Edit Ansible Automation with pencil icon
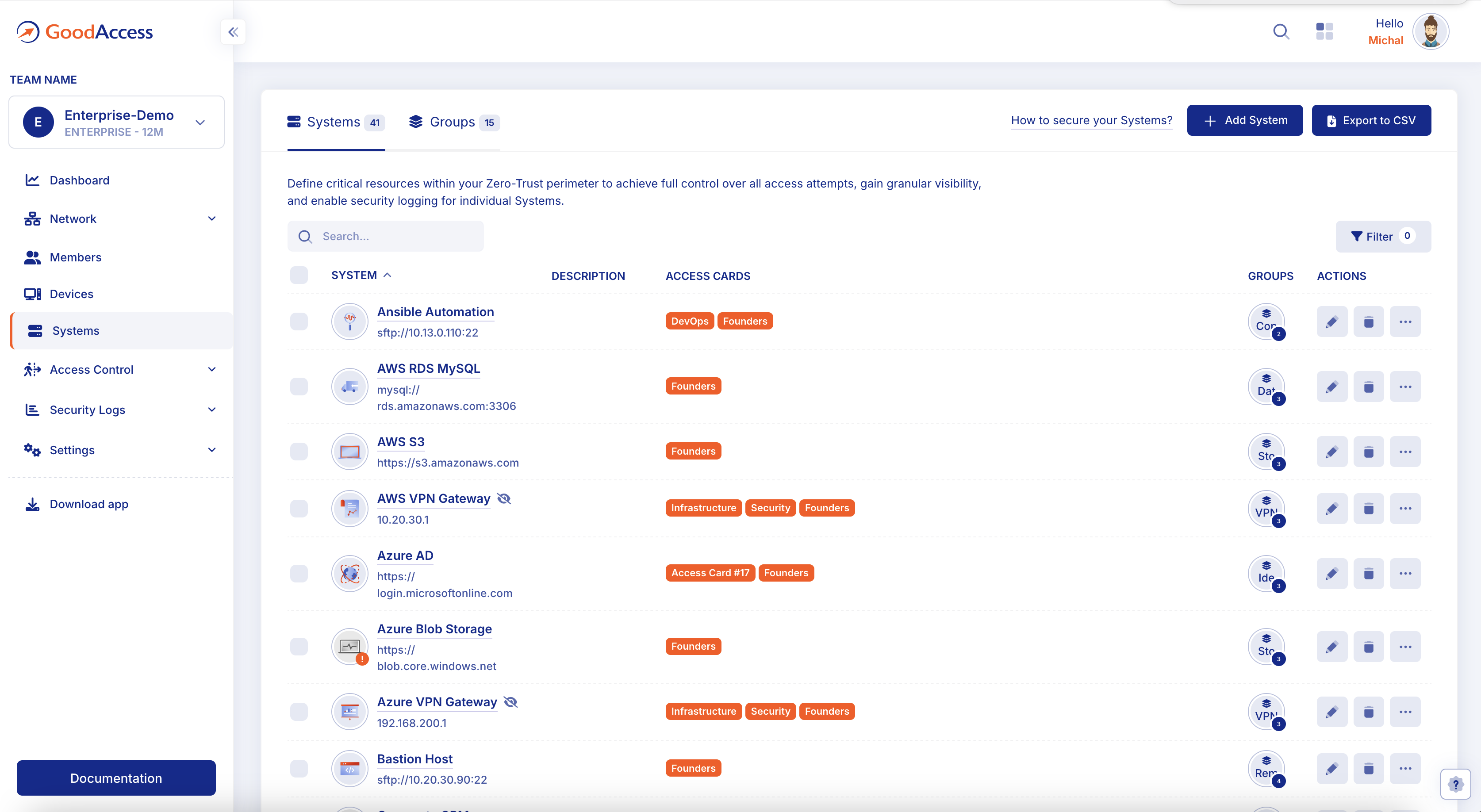 (x=1331, y=321)
